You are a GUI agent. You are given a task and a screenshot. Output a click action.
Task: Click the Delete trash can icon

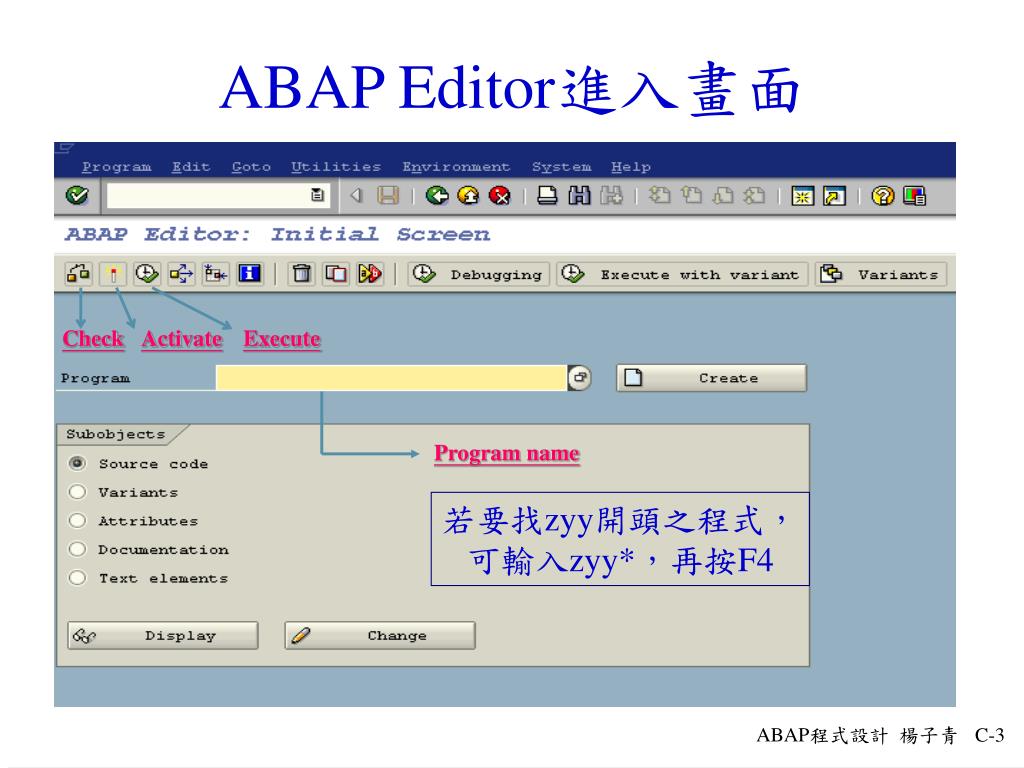[x=302, y=274]
